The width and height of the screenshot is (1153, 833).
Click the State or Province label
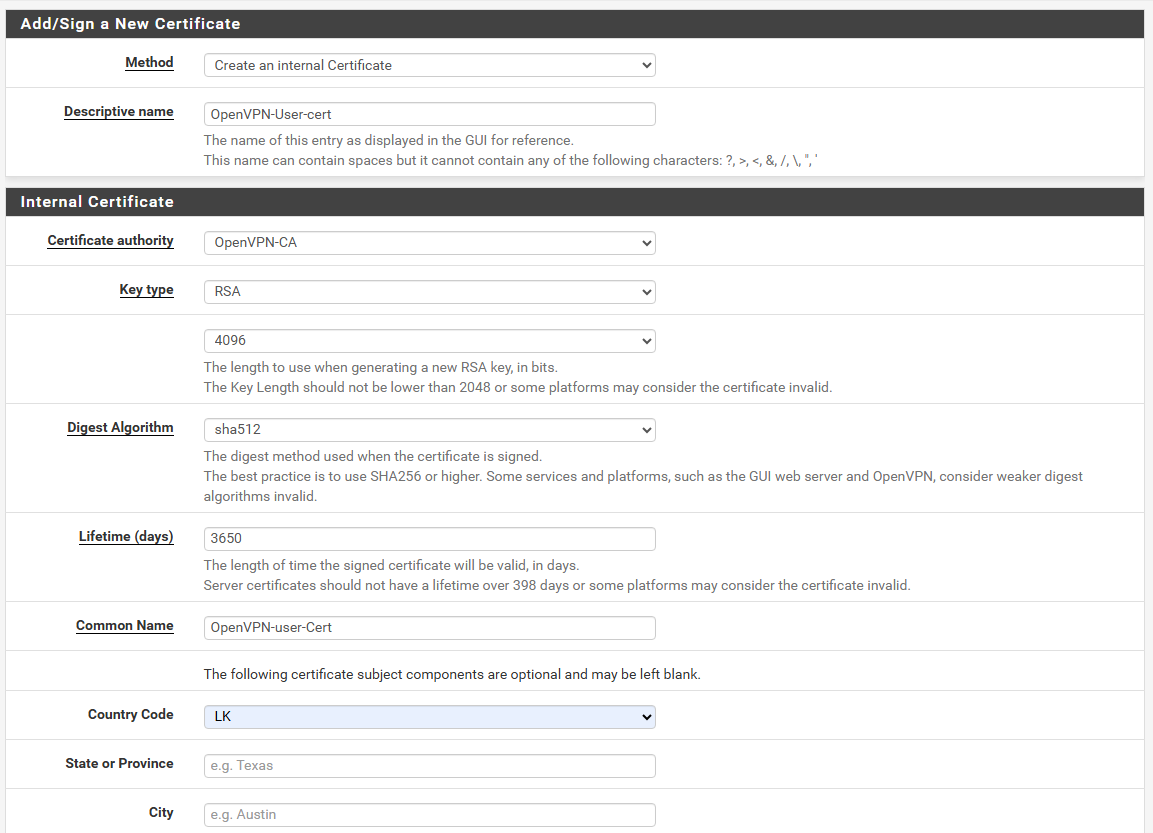[x=119, y=763]
